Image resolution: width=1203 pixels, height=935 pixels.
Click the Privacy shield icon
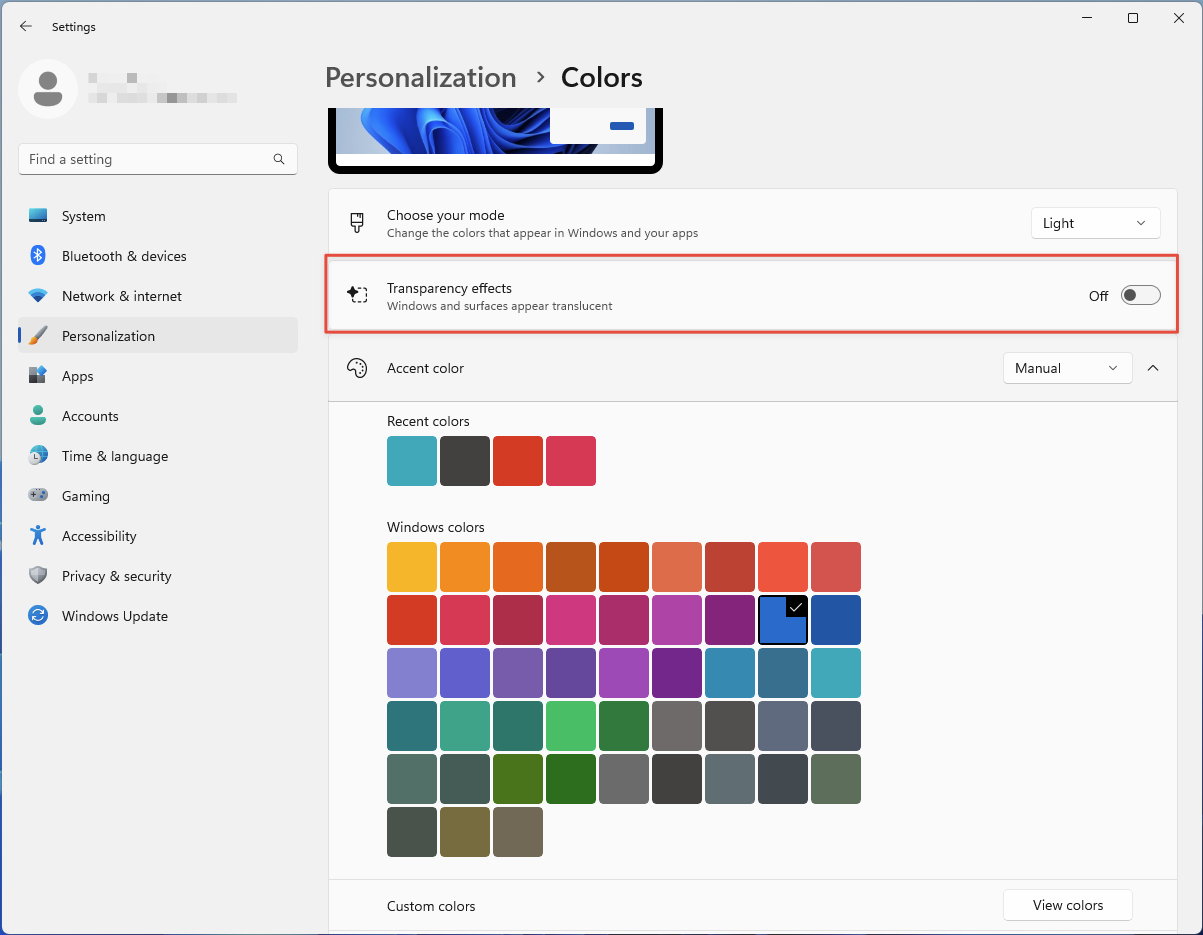pos(38,576)
